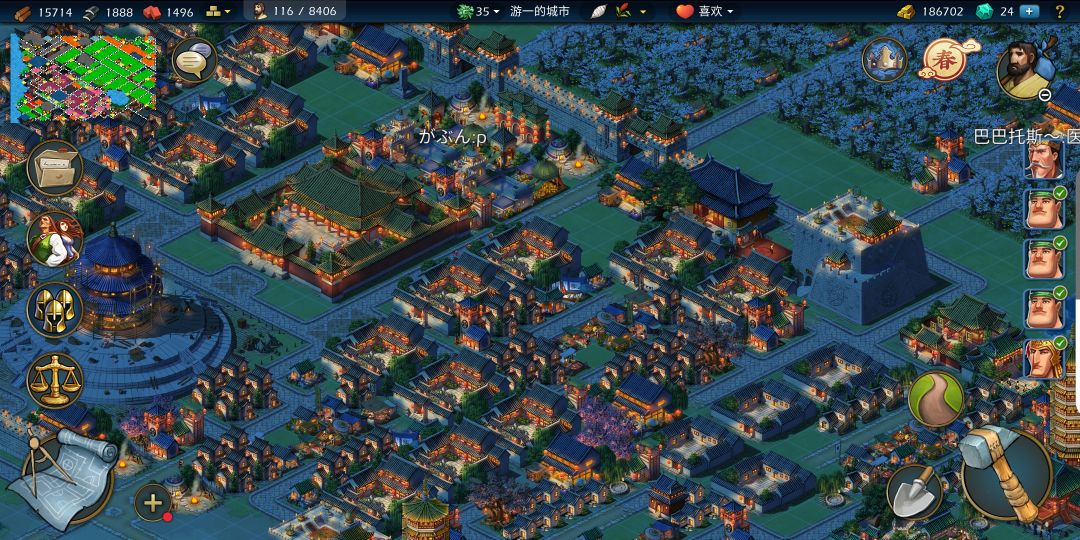The height and width of the screenshot is (540, 1080).
Task: Select the mustached general portrait
Action: coord(1043,159)
